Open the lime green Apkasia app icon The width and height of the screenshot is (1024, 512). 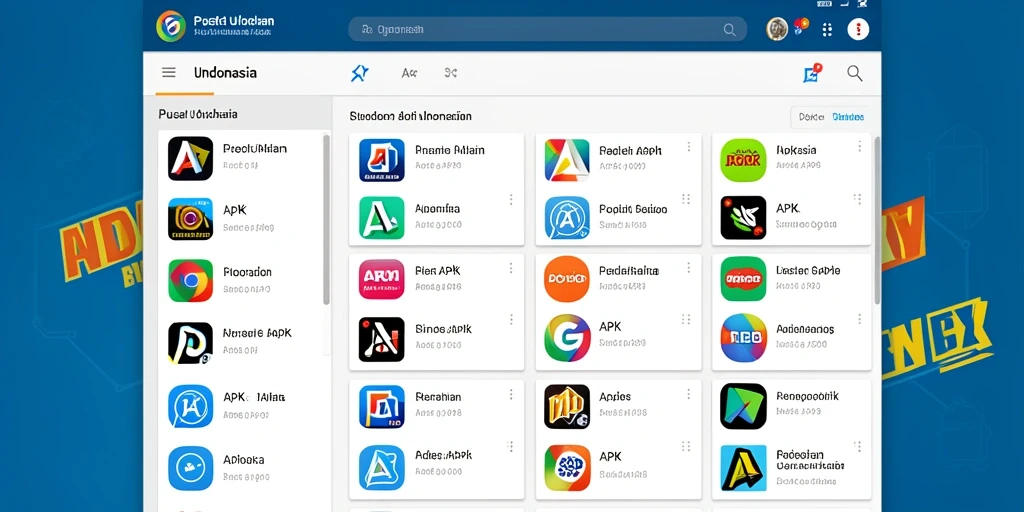coord(743,160)
